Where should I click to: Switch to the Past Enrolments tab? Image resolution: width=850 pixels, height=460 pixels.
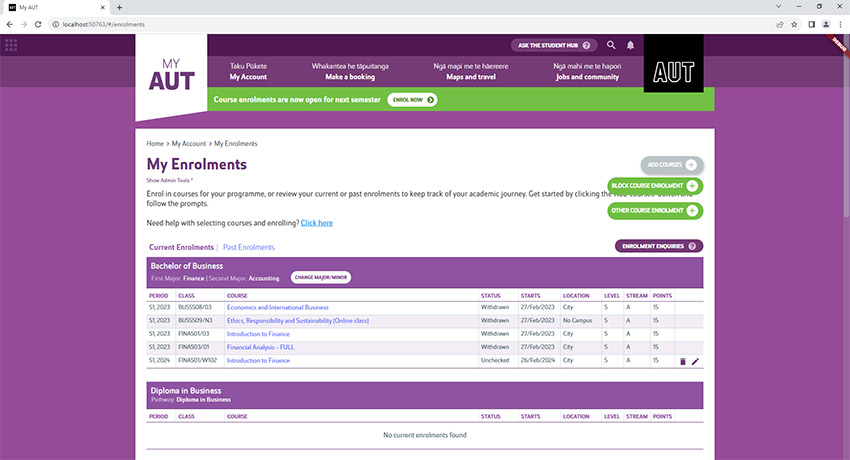248,247
